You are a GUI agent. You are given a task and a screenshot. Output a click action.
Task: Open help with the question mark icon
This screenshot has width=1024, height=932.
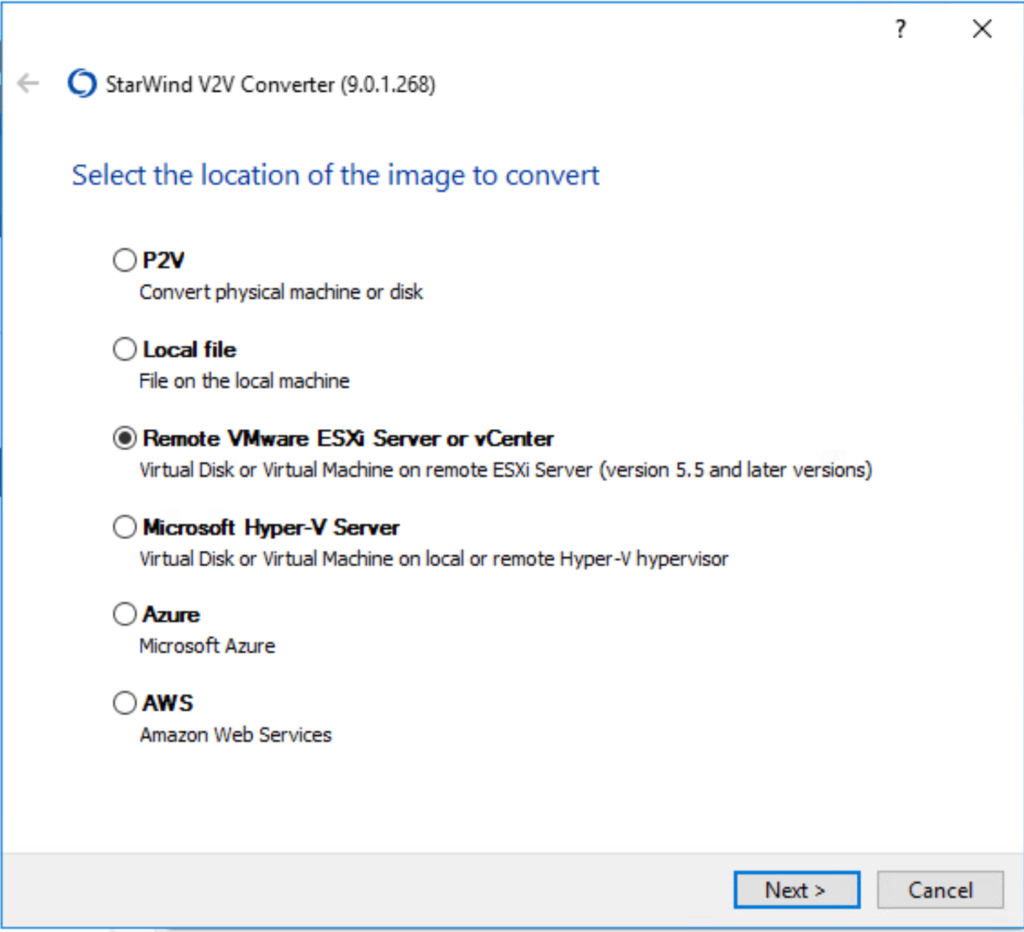point(901,29)
